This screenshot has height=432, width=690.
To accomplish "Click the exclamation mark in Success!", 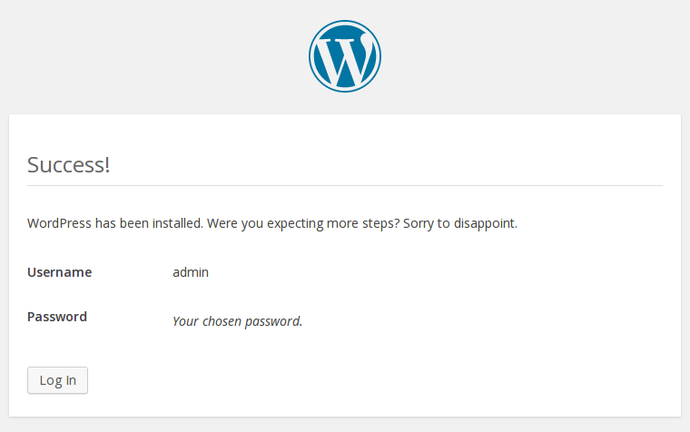I will (106, 165).
